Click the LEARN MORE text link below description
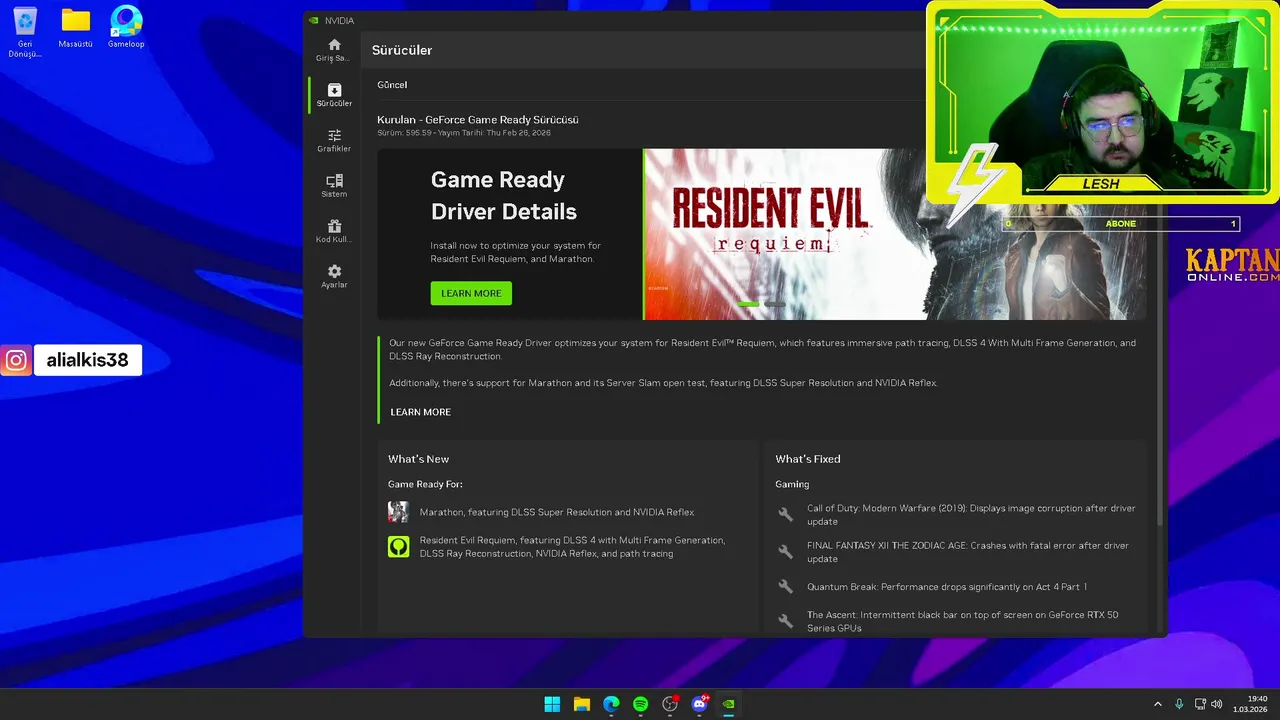1280x720 pixels. pos(420,412)
